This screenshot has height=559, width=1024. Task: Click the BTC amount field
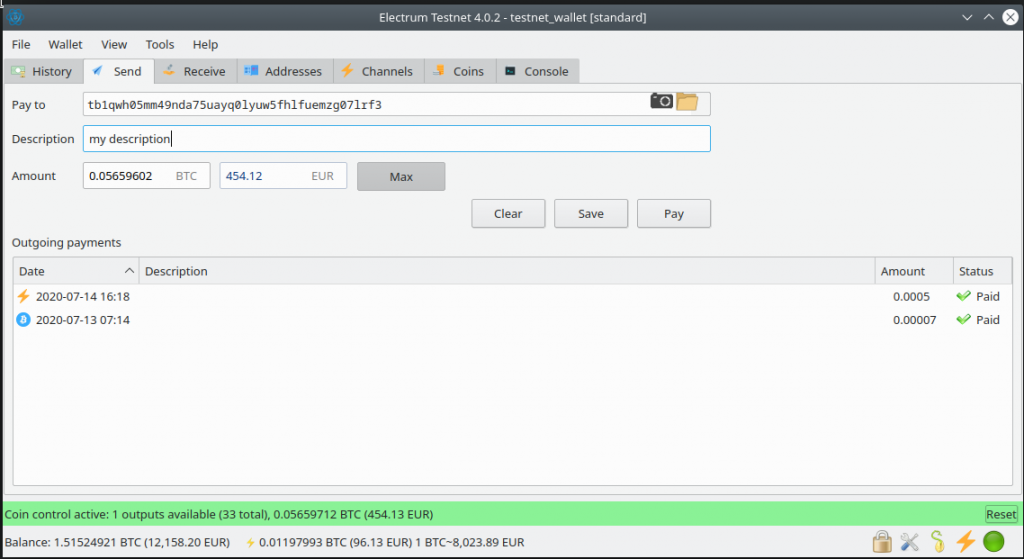(x=146, y=176)
